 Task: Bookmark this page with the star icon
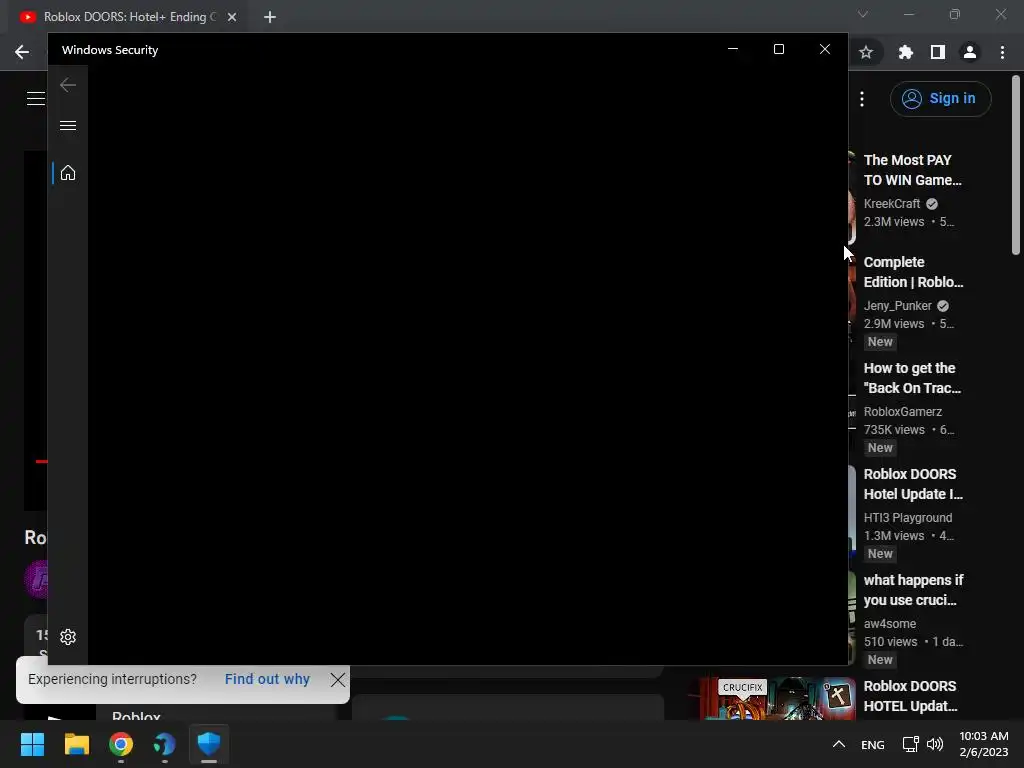click(x=866, y=52)
